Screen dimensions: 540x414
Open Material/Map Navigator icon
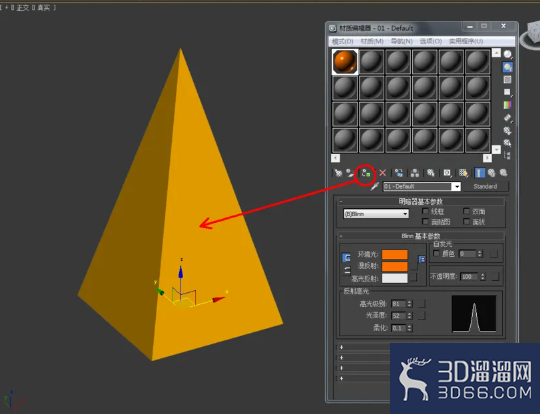(508, 155)
